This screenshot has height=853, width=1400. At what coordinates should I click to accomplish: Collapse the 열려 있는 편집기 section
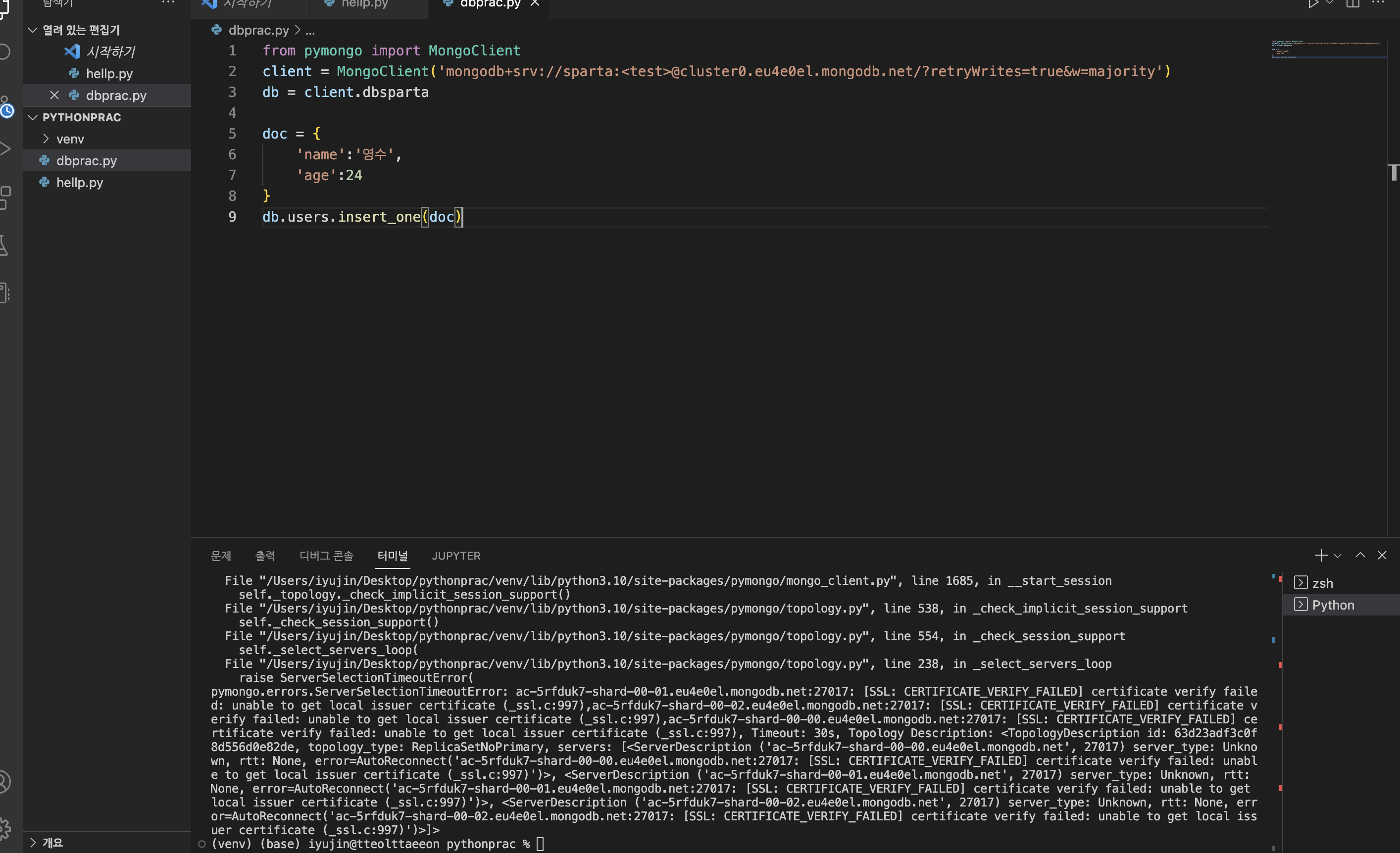click(x=32, y=30)
